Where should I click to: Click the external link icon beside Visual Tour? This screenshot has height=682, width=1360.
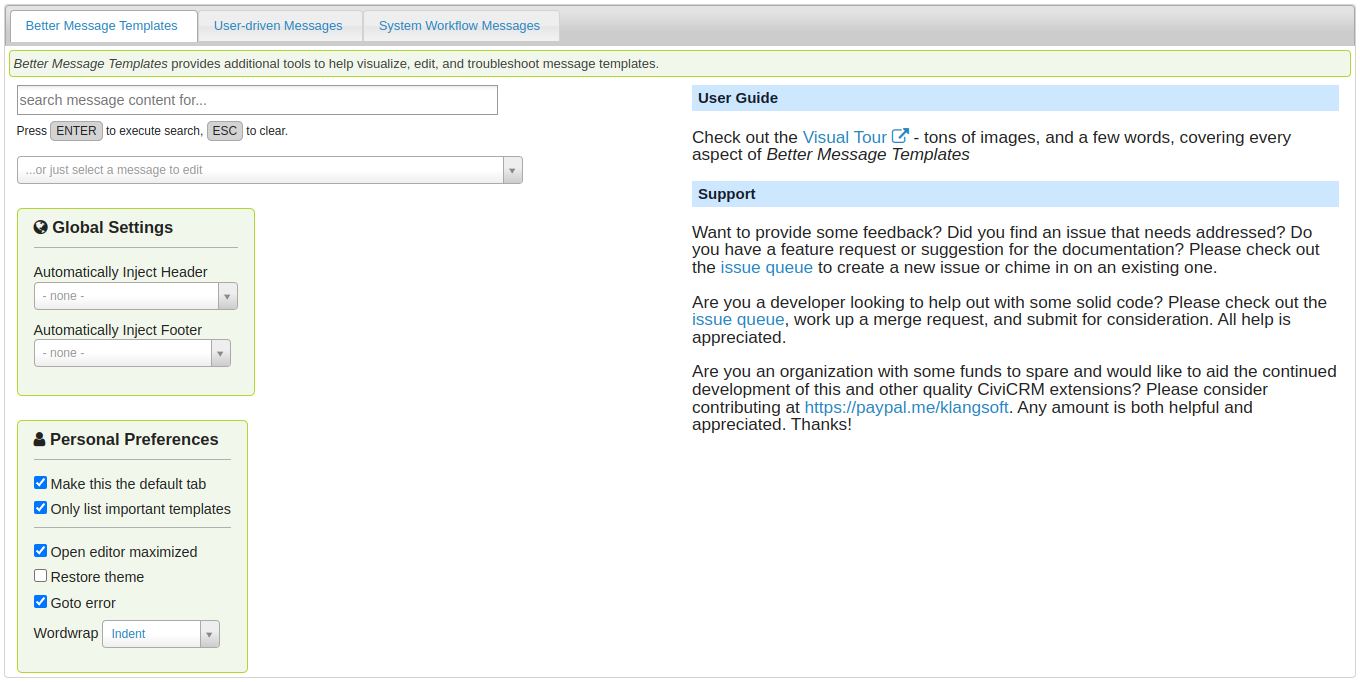click(x=900, y=137)
